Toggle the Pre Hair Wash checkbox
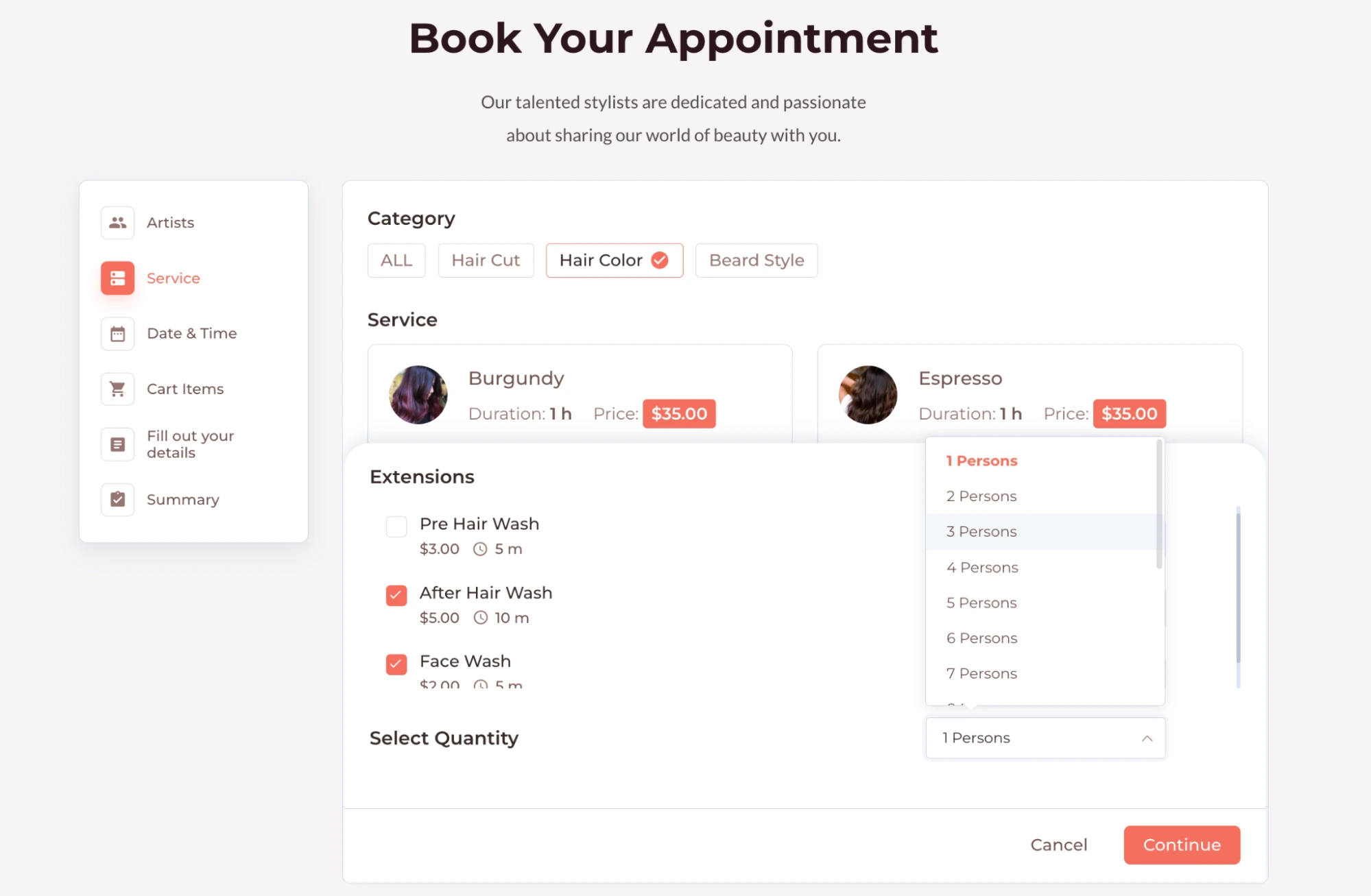 pyautogui.click(x=396, y=524)
